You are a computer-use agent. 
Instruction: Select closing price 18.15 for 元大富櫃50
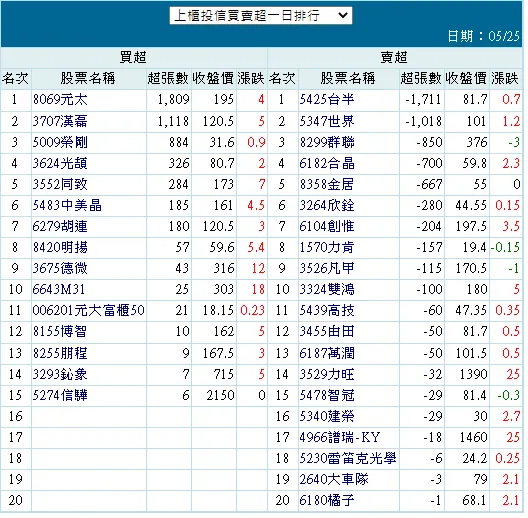point(218,310)
